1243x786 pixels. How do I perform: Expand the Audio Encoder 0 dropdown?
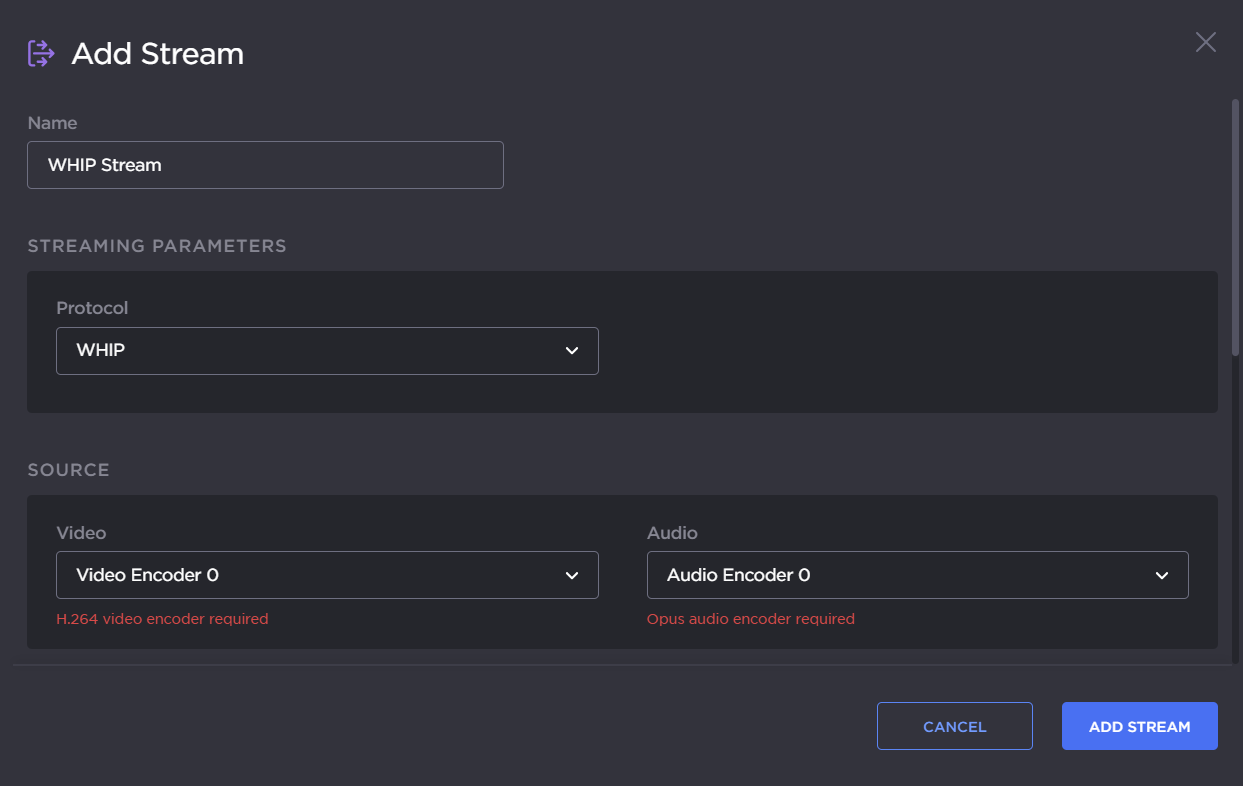pos(917,575)
